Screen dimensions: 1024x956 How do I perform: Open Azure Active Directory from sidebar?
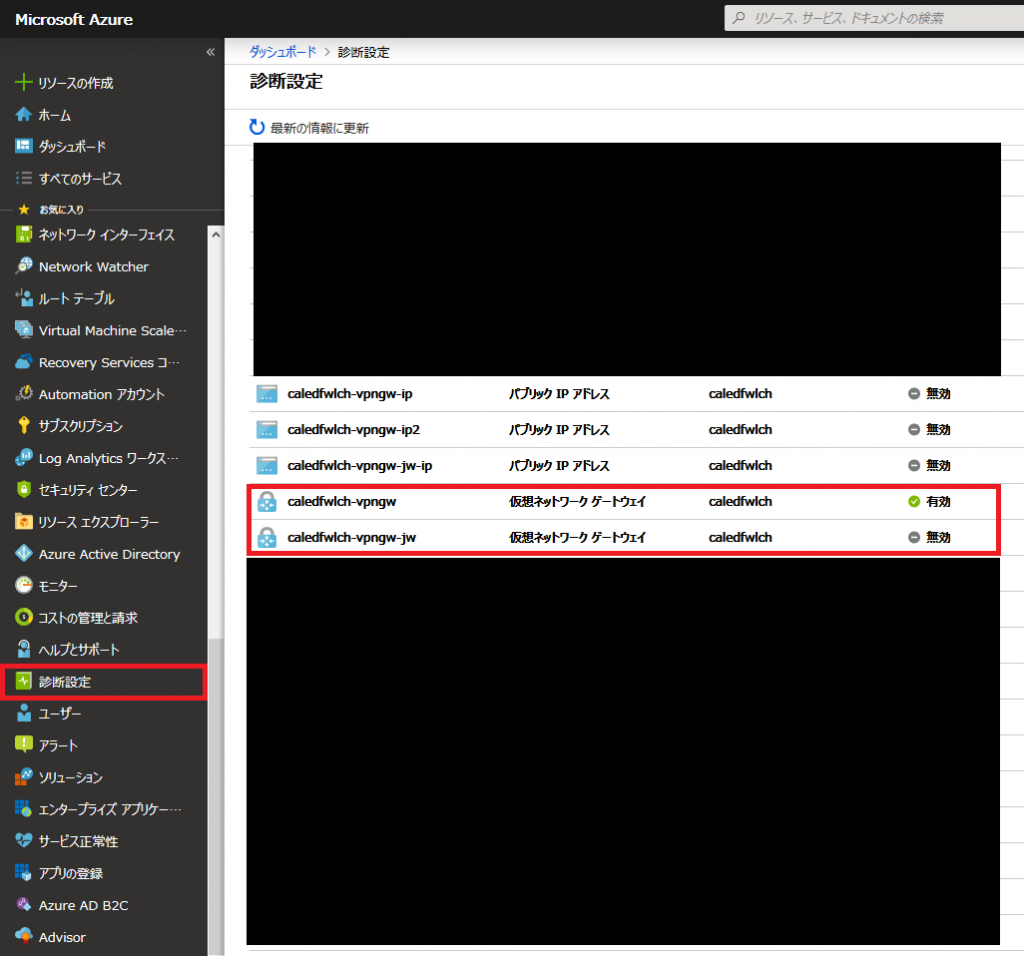(x=109, y=554)
